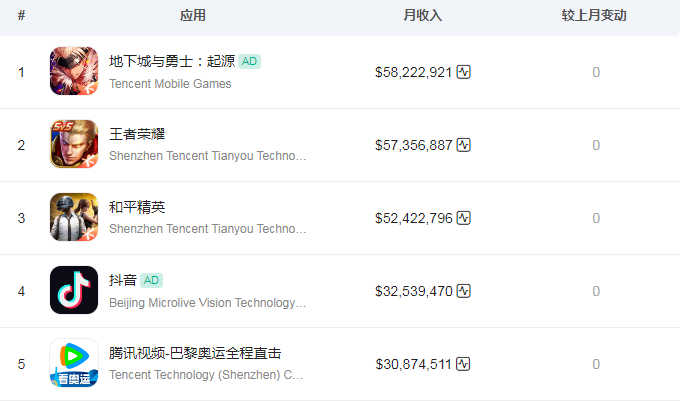Click the Dungeon & Fighter: Origins app icon
The height and width of the screenshot is (401, 681).
pyautogui.click(x=74, y=72)
